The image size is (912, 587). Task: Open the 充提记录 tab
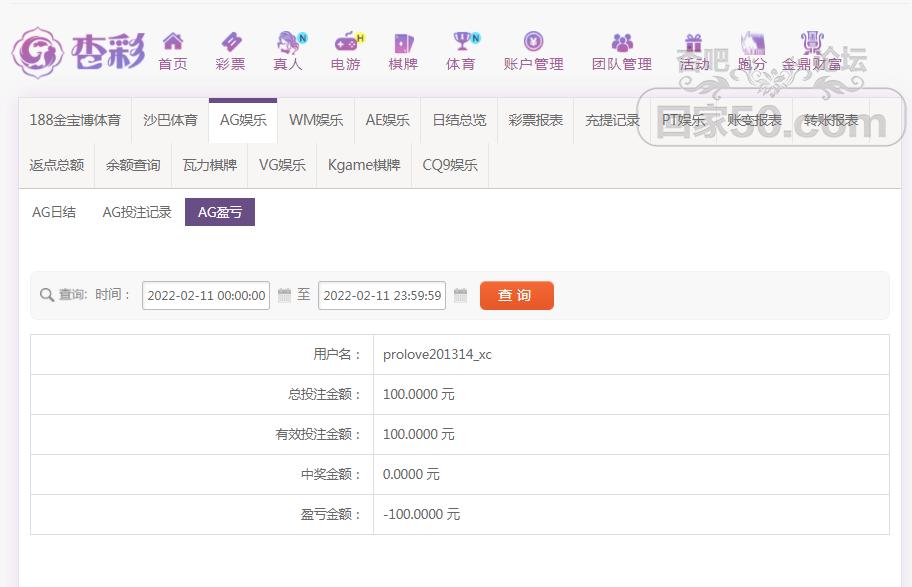(x=612, y=120)
